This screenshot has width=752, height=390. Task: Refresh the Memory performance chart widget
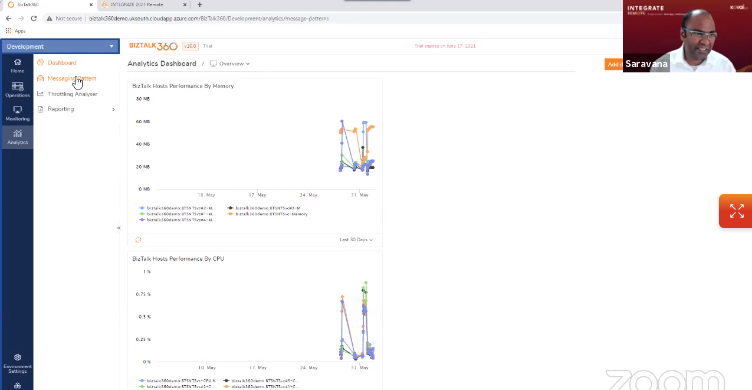138,240
